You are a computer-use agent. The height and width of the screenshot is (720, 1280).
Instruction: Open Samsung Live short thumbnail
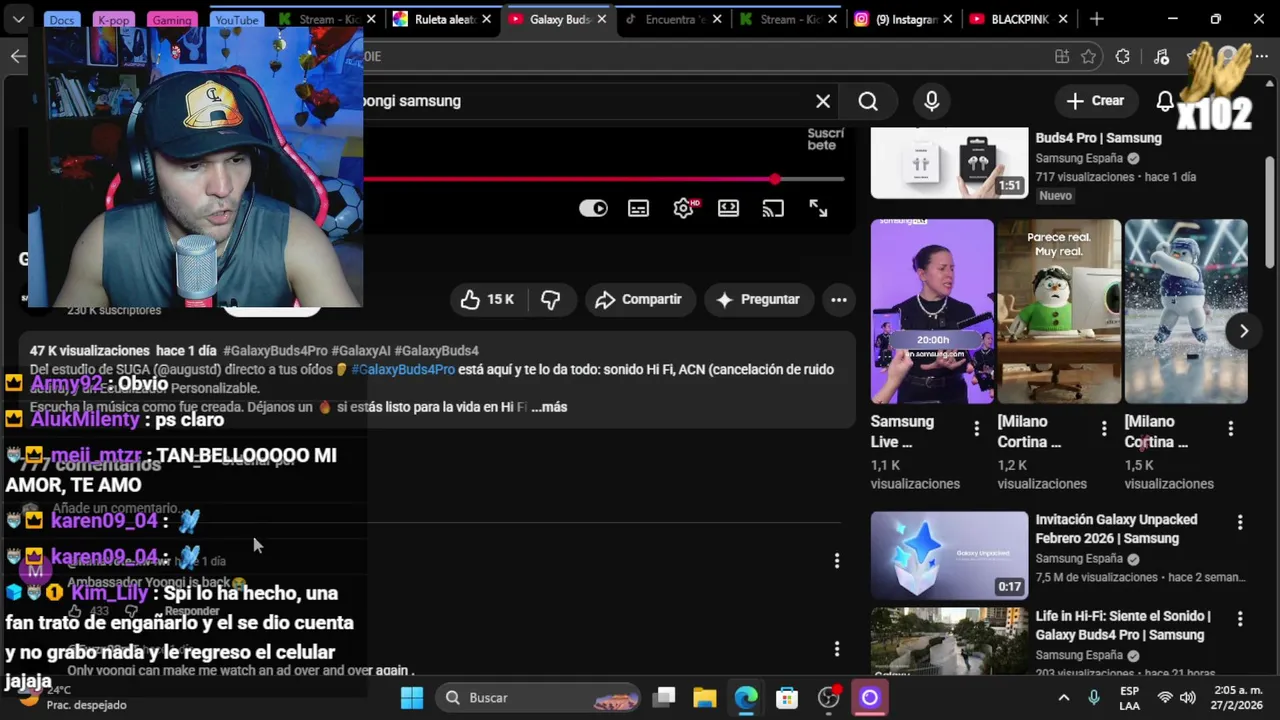[x=932, y=311]
